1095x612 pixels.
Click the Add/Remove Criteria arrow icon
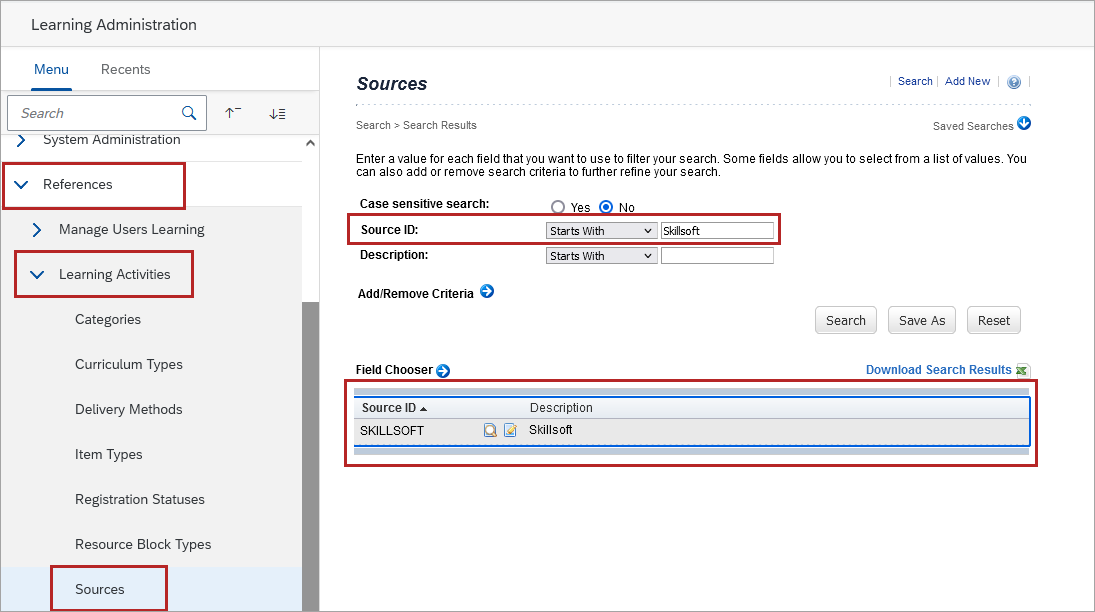(x=487, y=292)
